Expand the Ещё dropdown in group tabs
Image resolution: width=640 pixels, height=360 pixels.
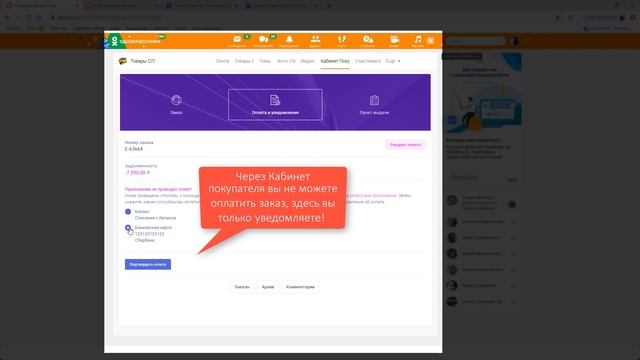pos(393,61)
